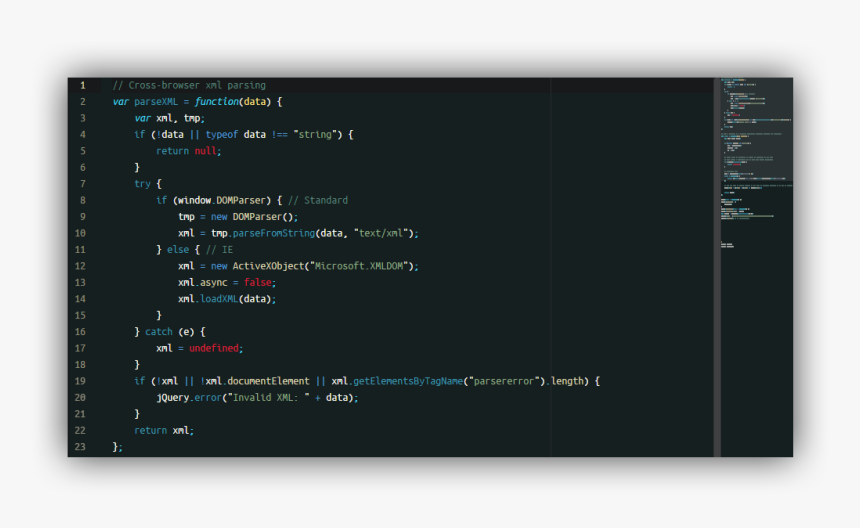Click line number 19 in the gutter
Image resolution: width=860 pixels, height=528 pixels.
click(x=80, y=382)
